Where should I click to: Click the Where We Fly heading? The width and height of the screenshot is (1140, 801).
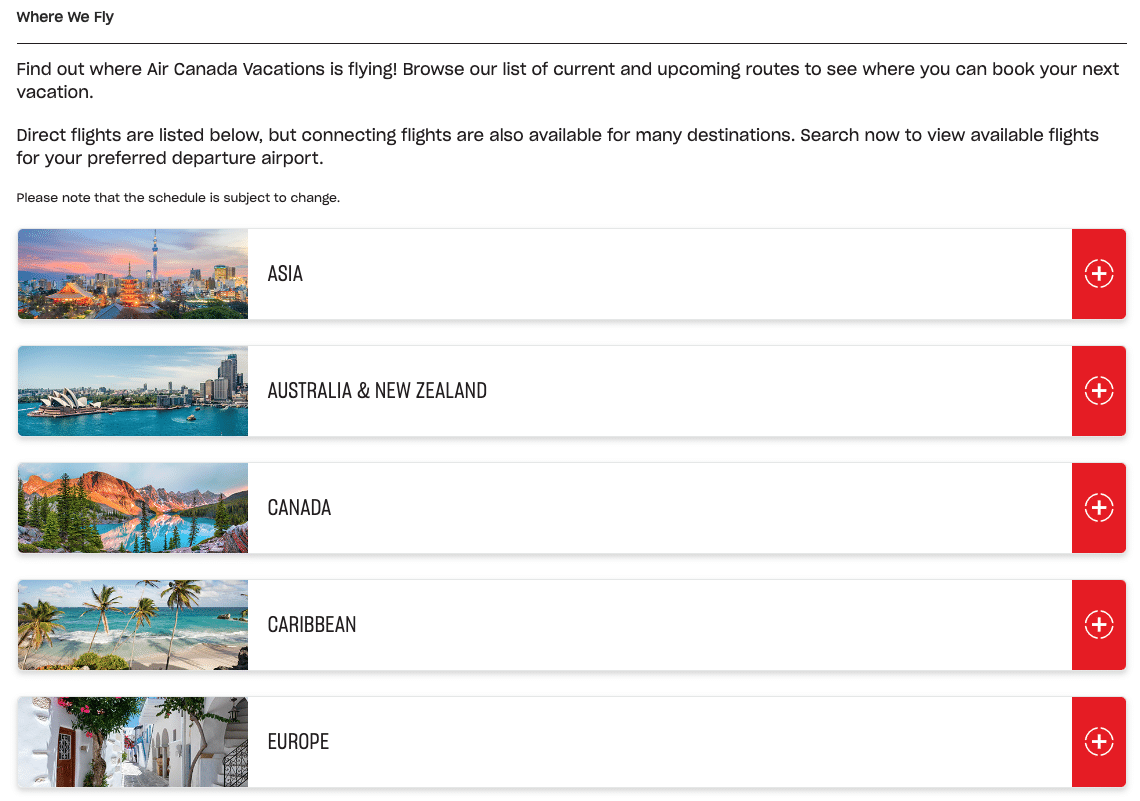[65, 17]
